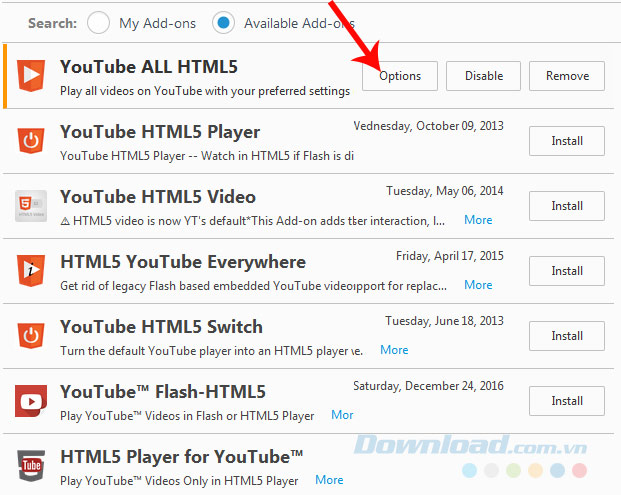Click description 'Play YouTube™ Videos in Flash or HTML5'
Image resolution: width=621 pixels, height=495 pixels.
coord(187,416)
